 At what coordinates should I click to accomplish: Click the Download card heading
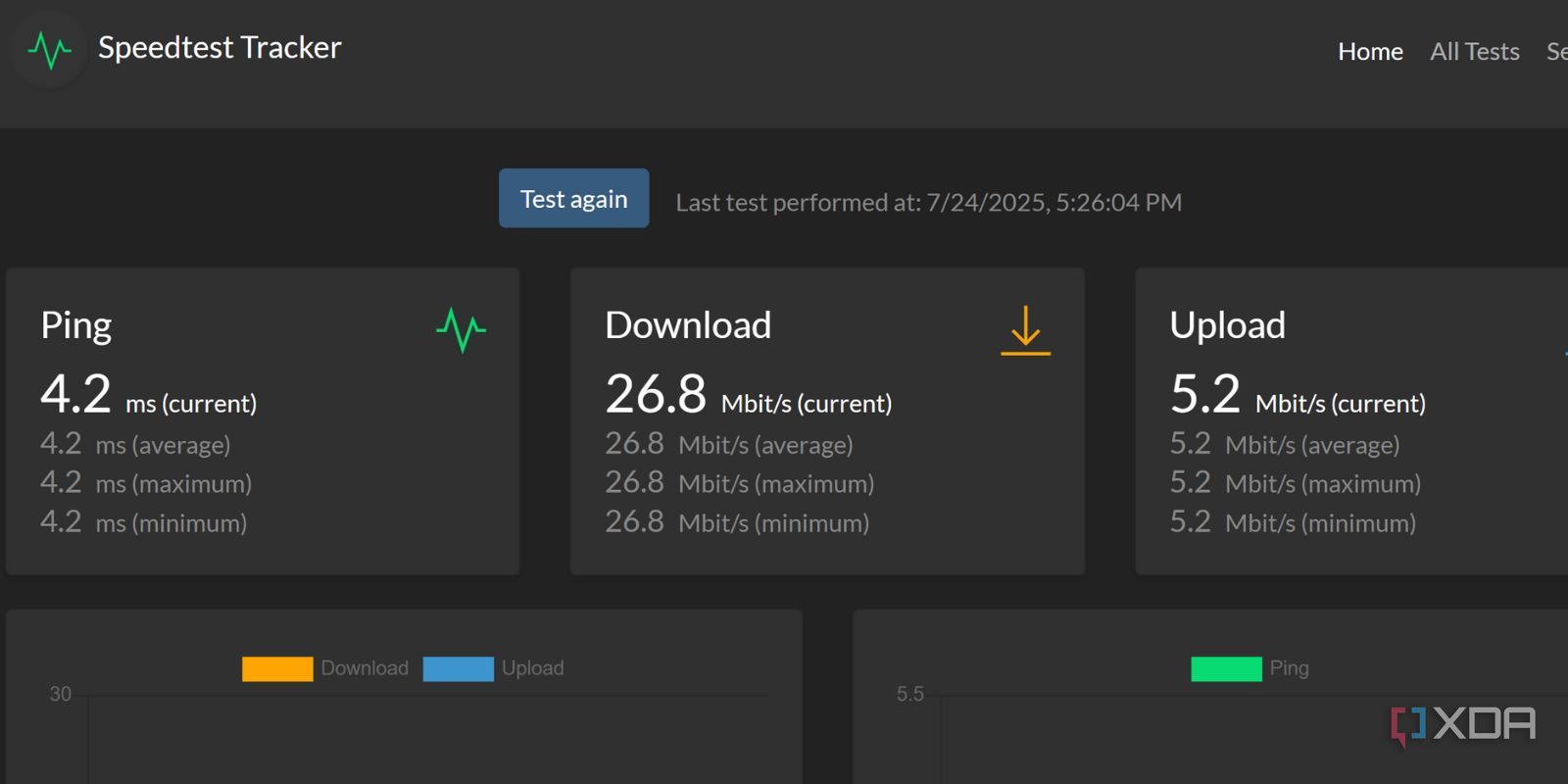pyautogui.click(x=688, y=325)
